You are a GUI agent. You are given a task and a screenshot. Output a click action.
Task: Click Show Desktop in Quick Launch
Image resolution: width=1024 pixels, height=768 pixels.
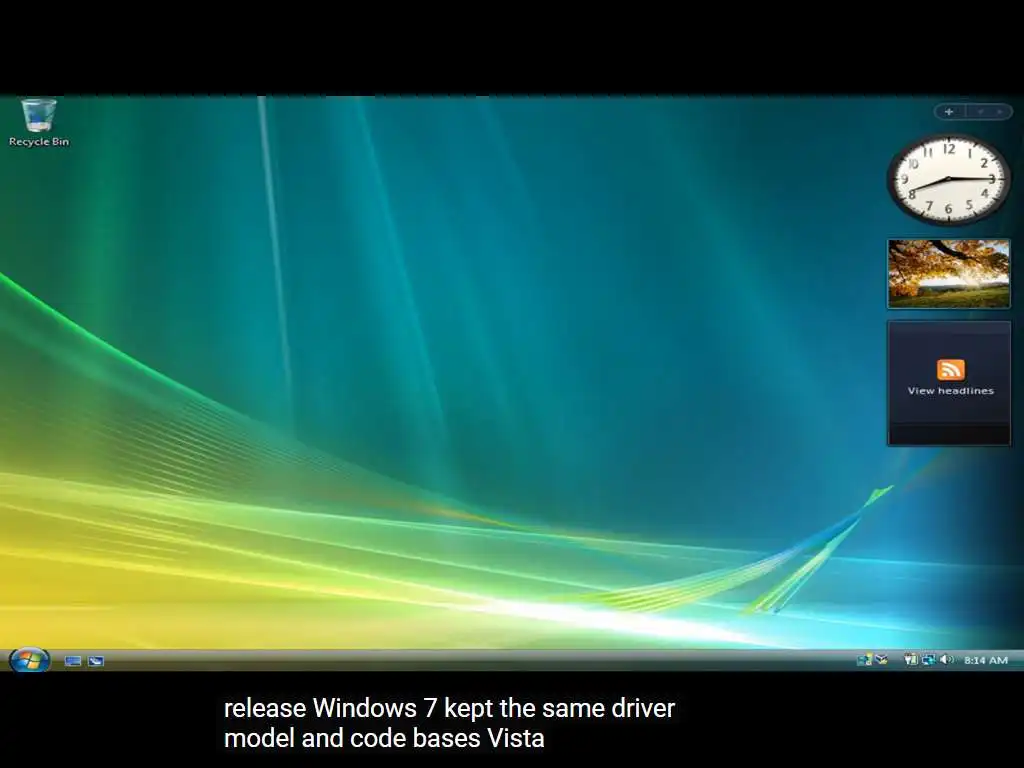tap(73, 661)
